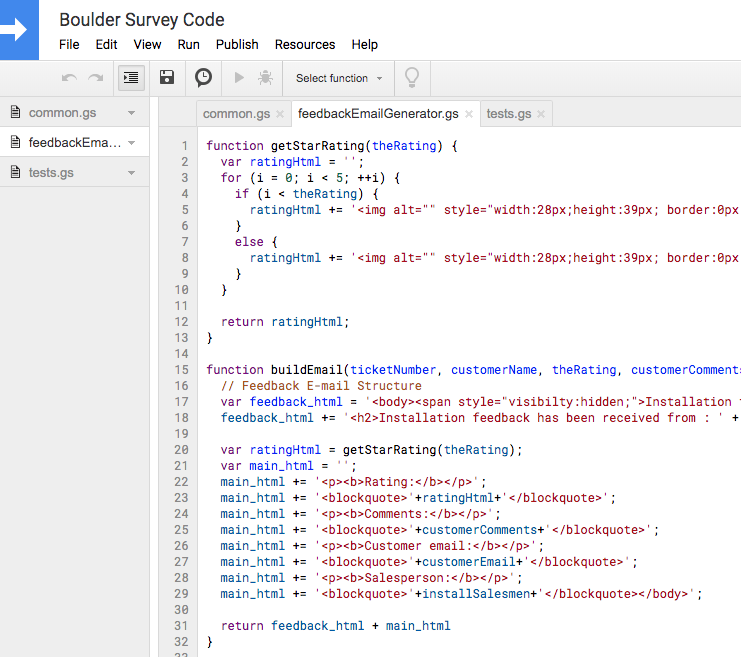Open the Select function dropdown
741x657 pixels.
[x=339, y=78]
